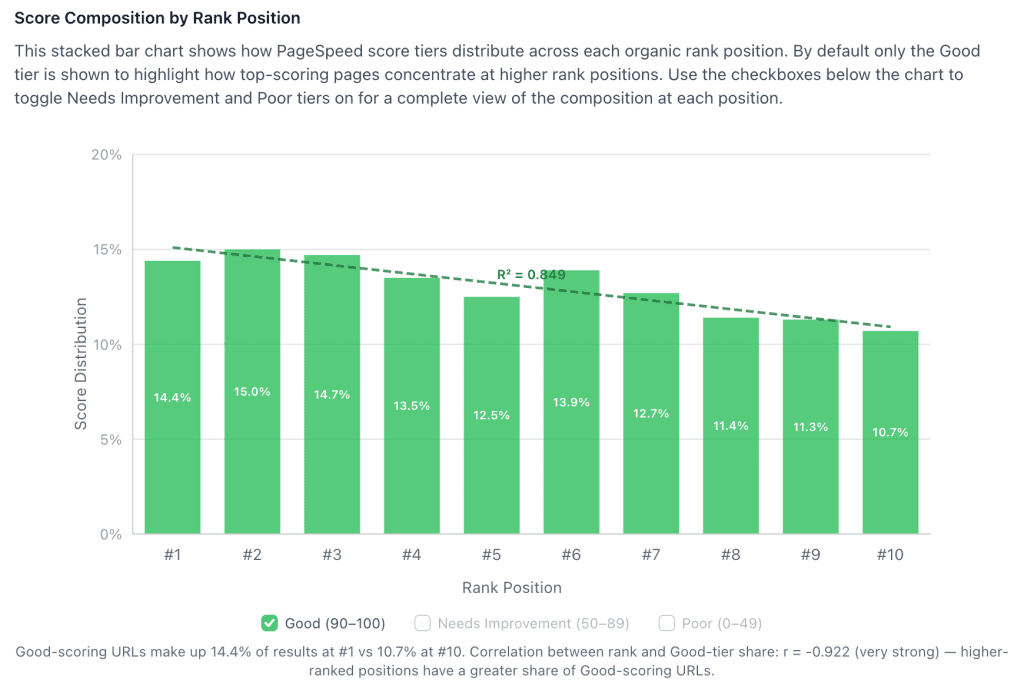Click the Score Composition by Rank Position heading
The width and height of the screenshot is (1024, 696).
157,18
